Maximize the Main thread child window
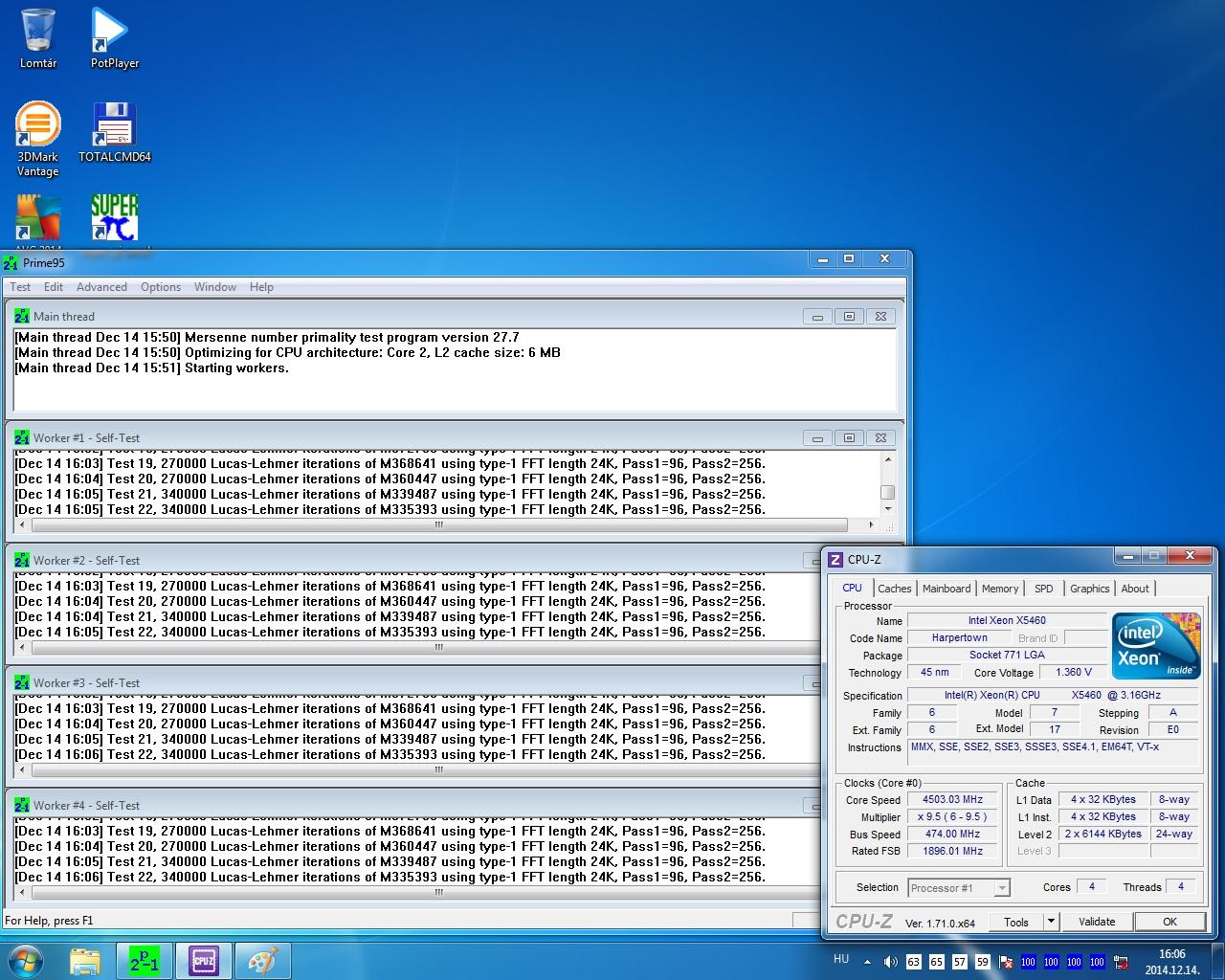This screenshot has width=1225, height=980. [849, 317]
